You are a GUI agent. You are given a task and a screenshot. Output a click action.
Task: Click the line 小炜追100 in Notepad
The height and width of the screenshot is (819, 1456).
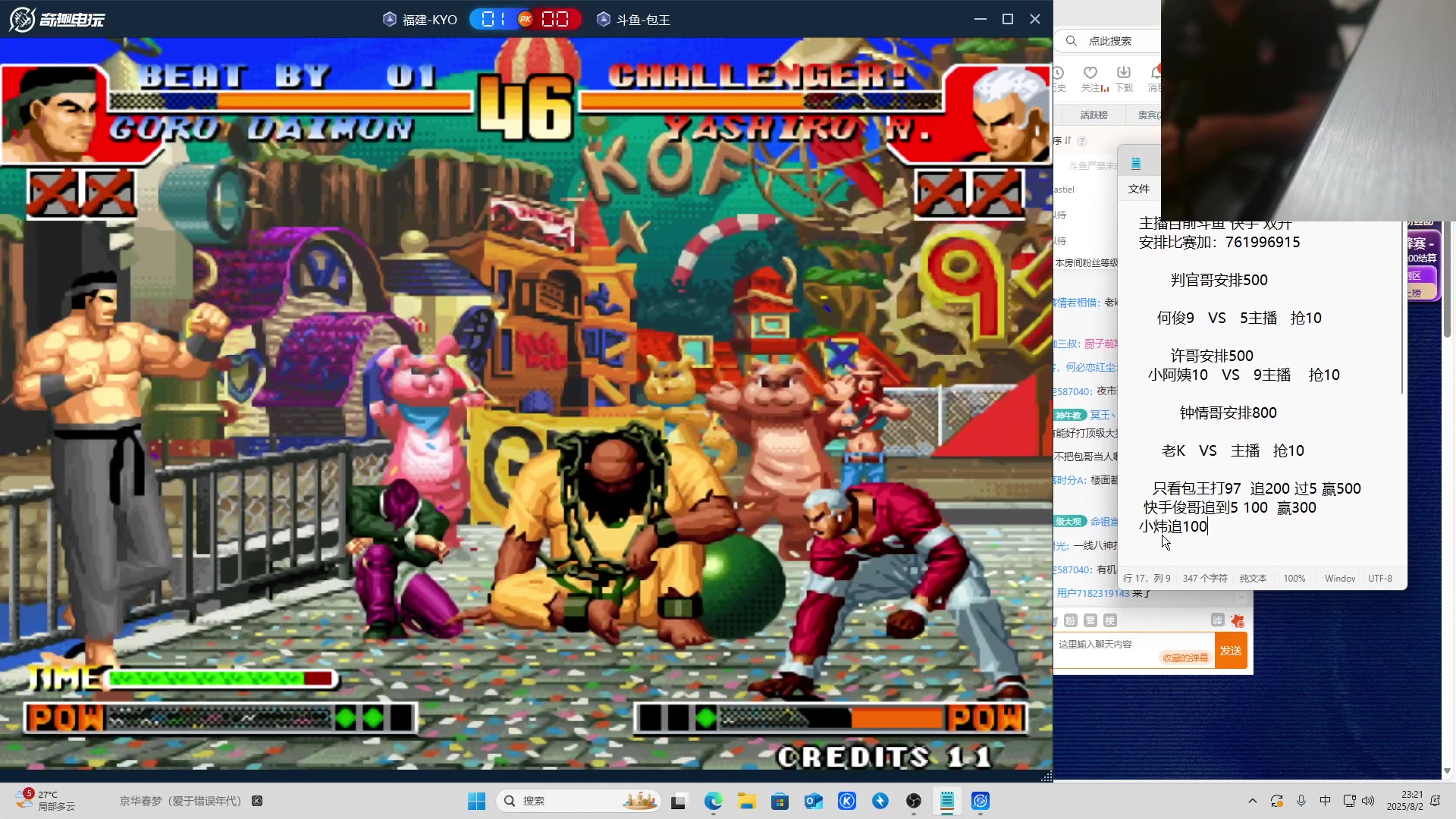click(x=1172, y=526)
